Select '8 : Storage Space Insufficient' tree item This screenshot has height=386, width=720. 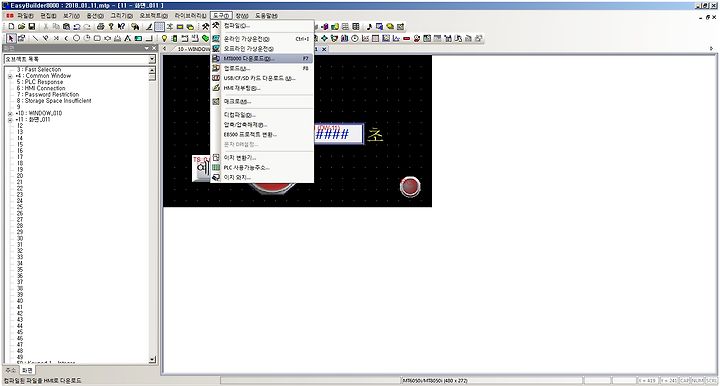(x=54, y=101)
